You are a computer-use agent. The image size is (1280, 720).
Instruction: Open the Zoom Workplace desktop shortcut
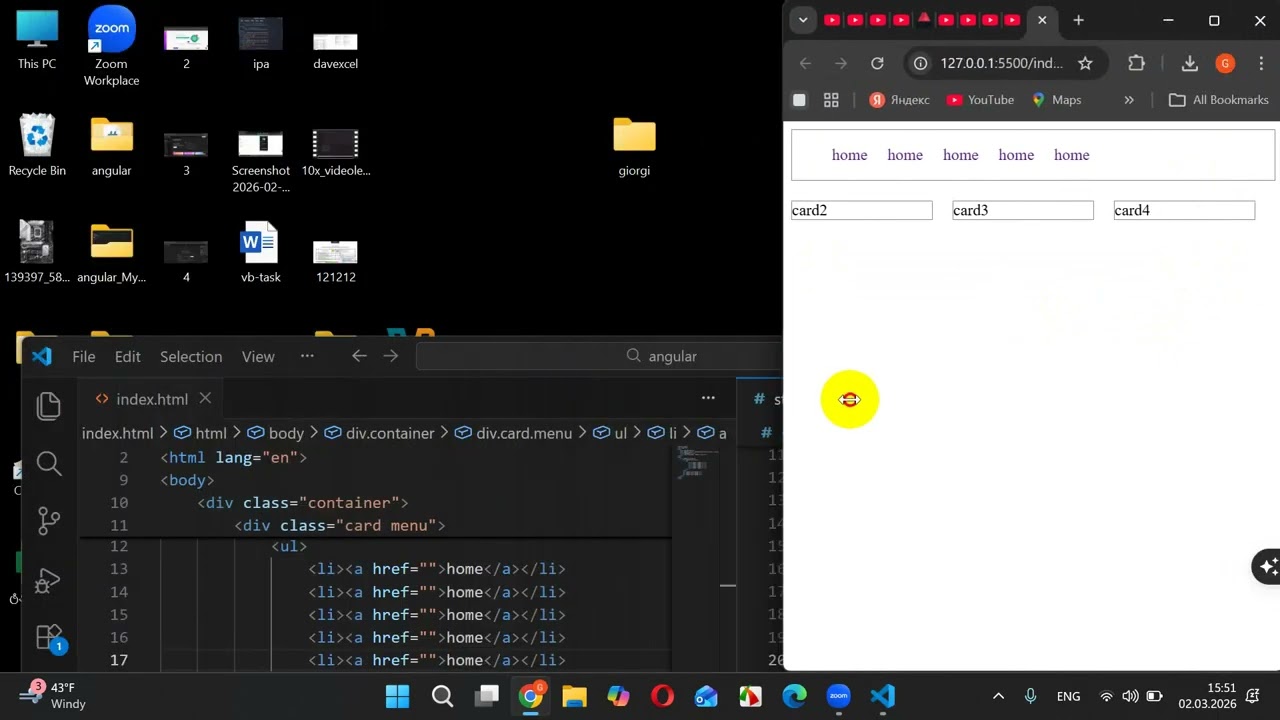pyautogui.click(x=111, y=45)
